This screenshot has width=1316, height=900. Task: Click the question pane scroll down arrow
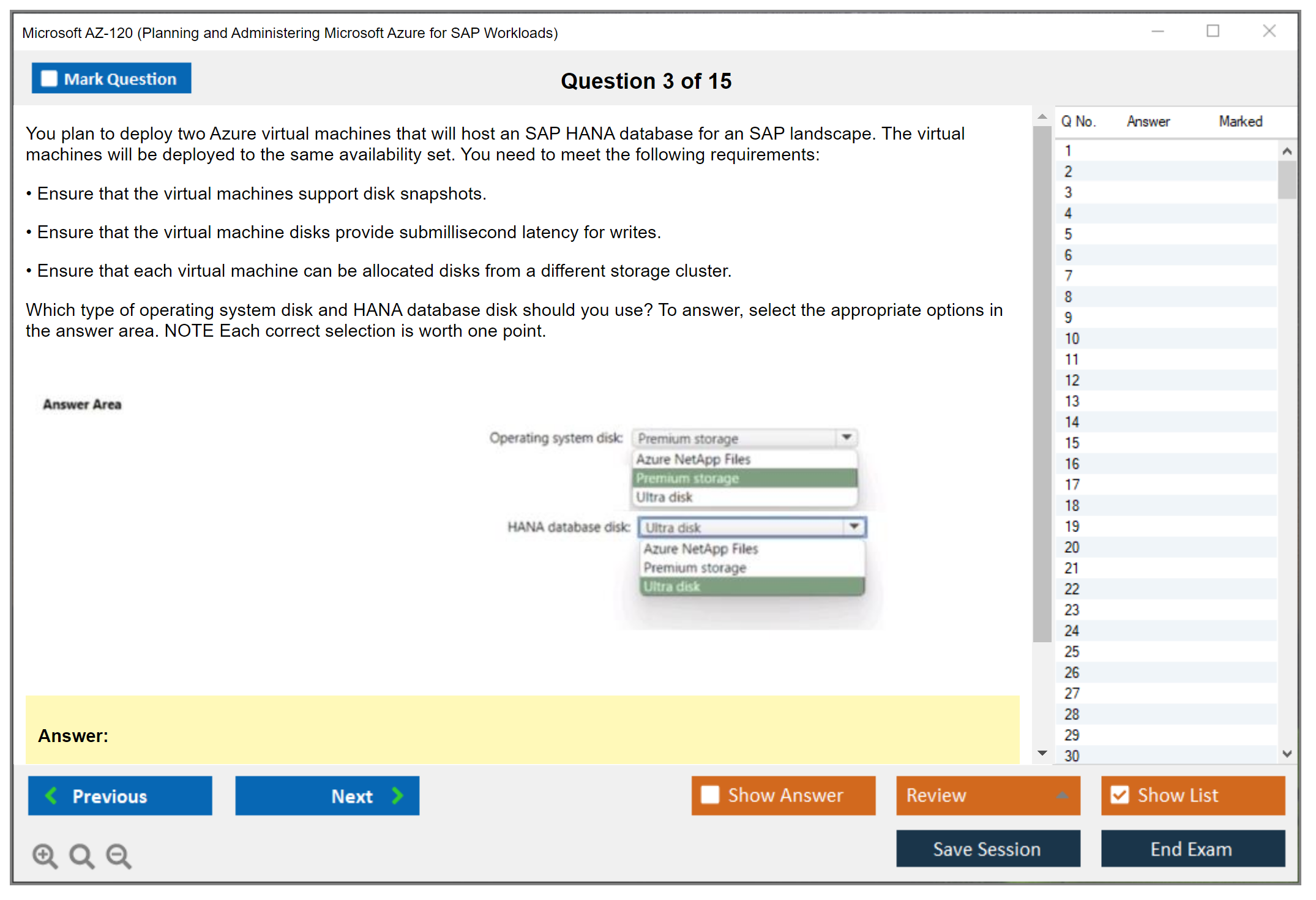(x=1042, y=753)
